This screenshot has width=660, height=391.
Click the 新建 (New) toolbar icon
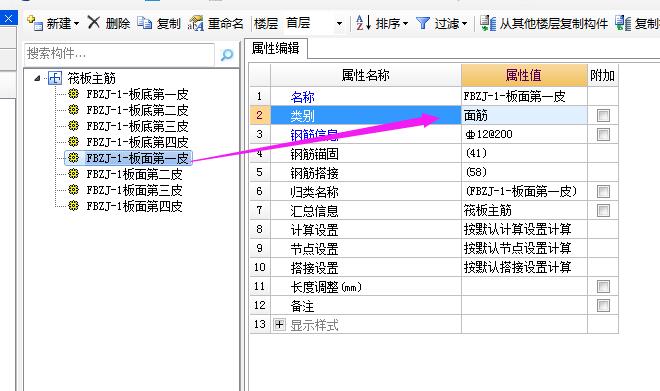(x=35, y=23)
